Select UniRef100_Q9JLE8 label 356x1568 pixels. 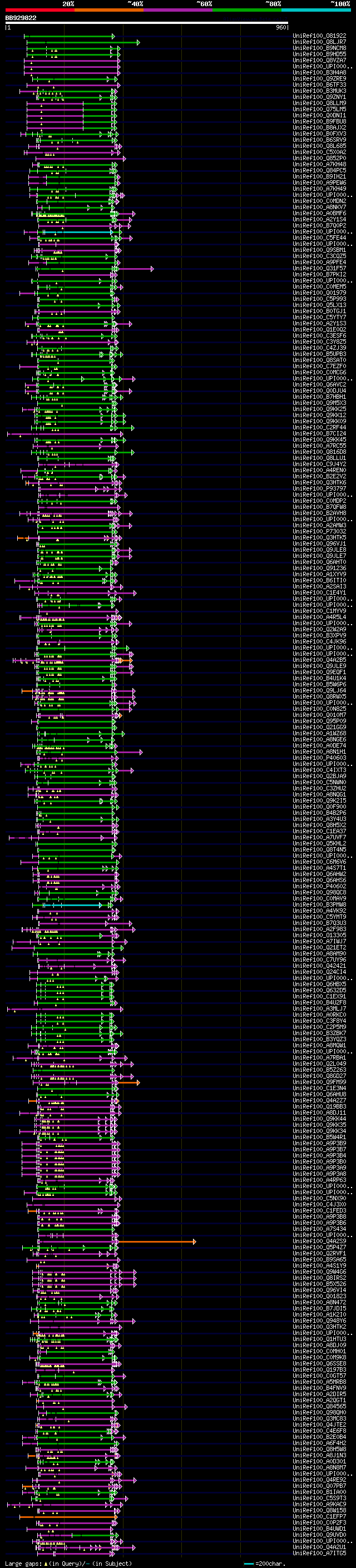click(x=319, y=550)
